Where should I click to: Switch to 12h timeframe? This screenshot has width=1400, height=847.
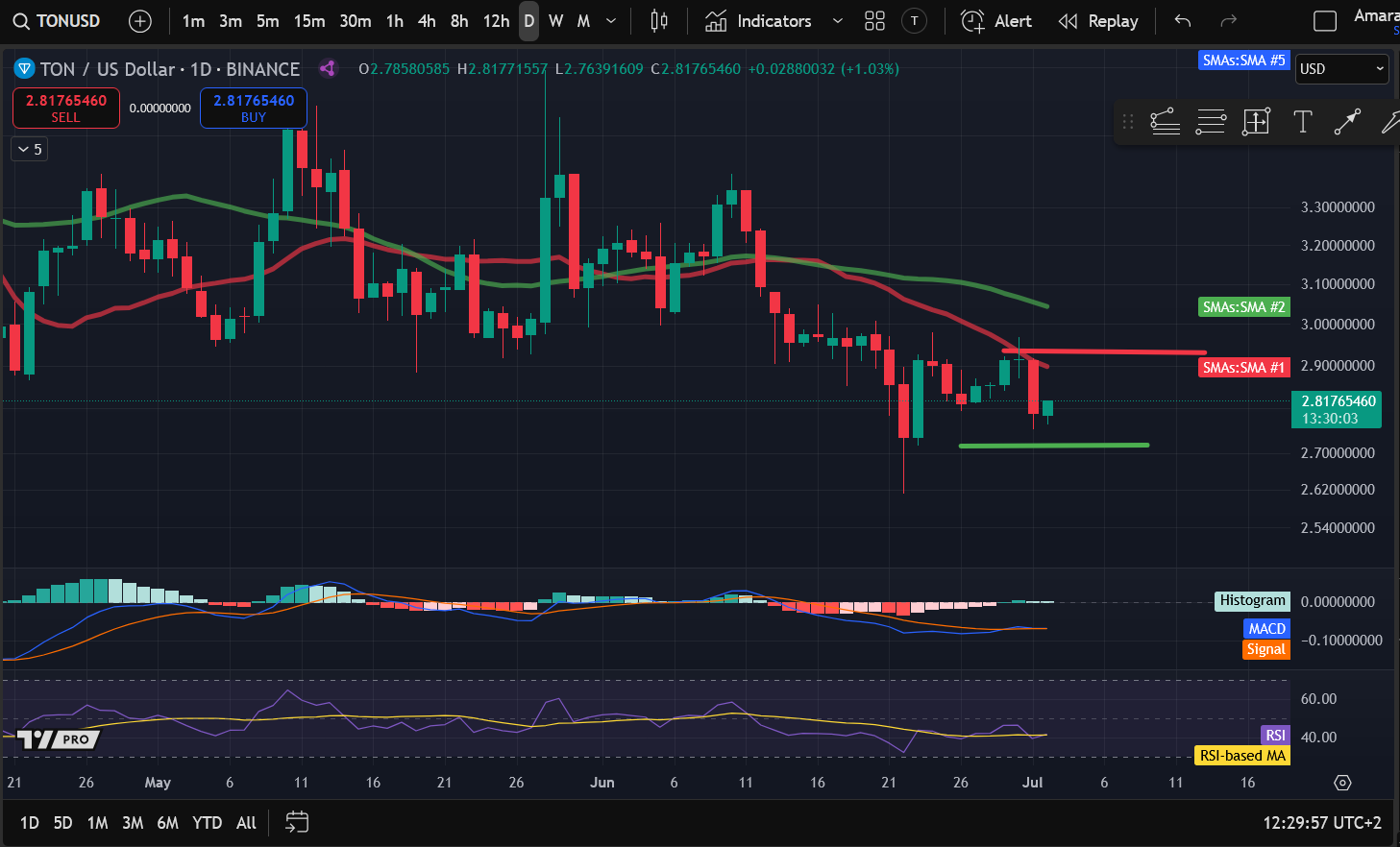497,21
